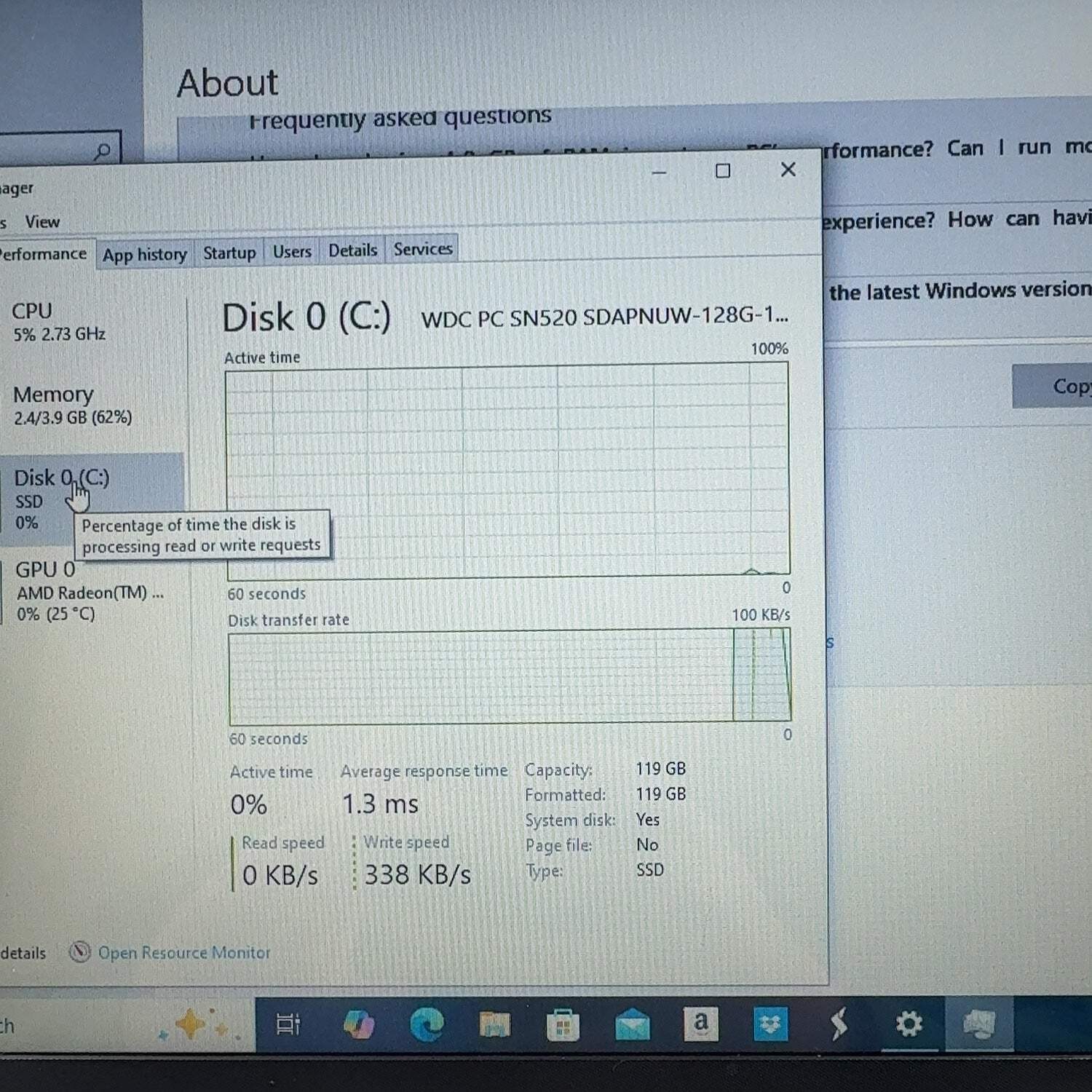
Task: Minimize the Task Manager window
Action: click(659, 173)
